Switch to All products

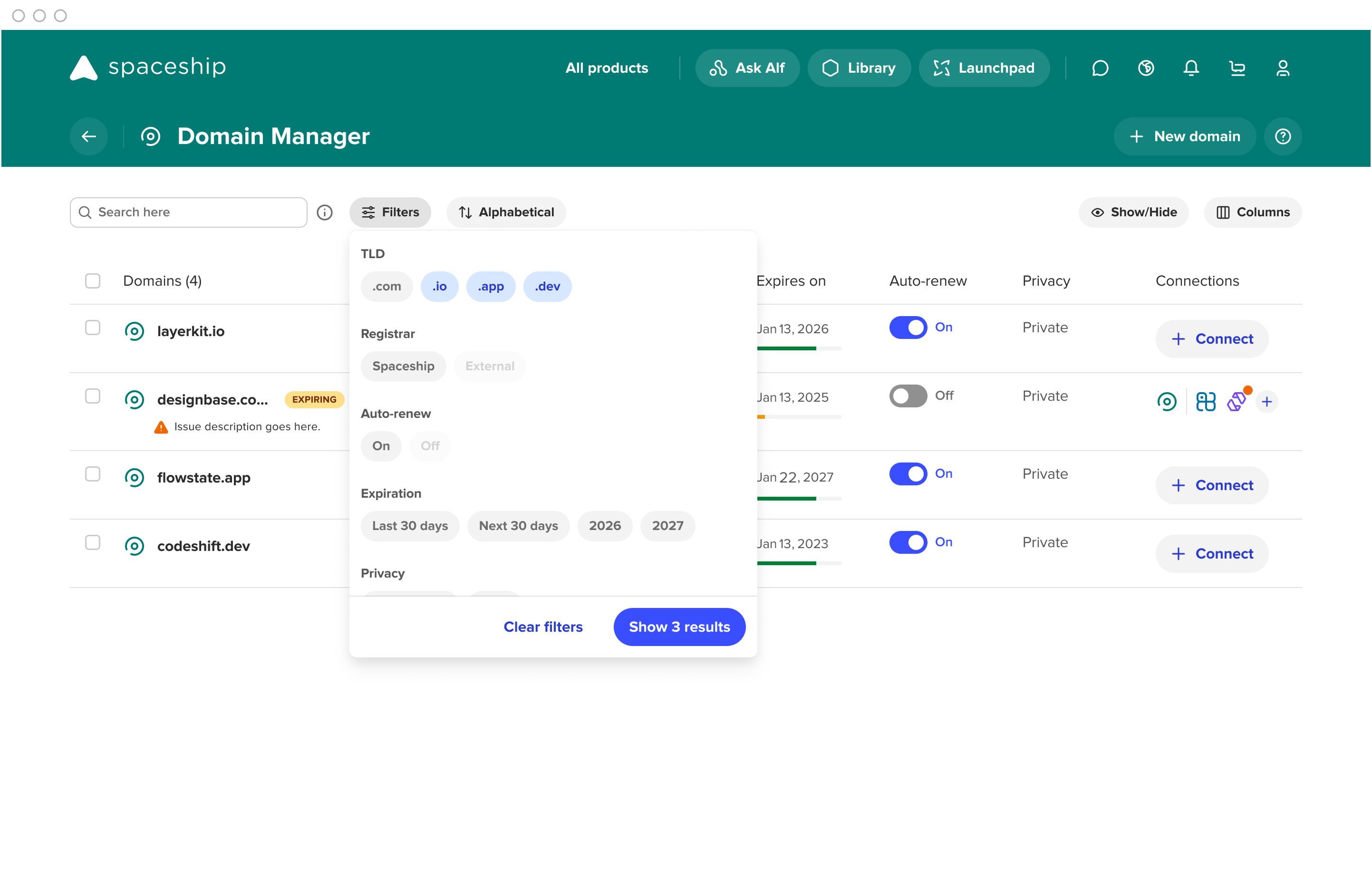(x=606, y=67)
